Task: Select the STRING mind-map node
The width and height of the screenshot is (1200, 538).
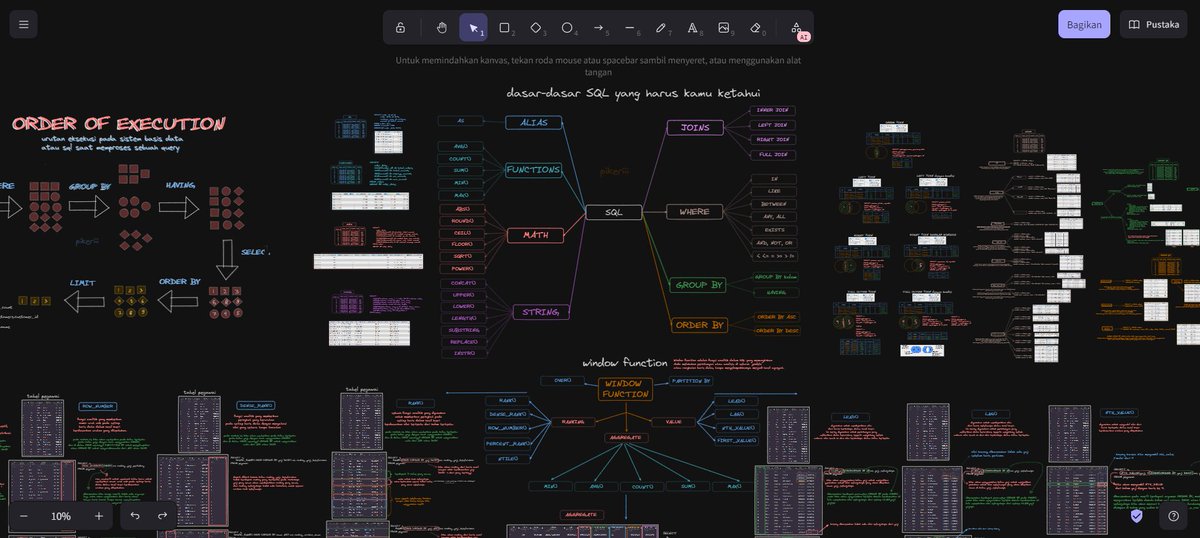Action: pos(541,312)
